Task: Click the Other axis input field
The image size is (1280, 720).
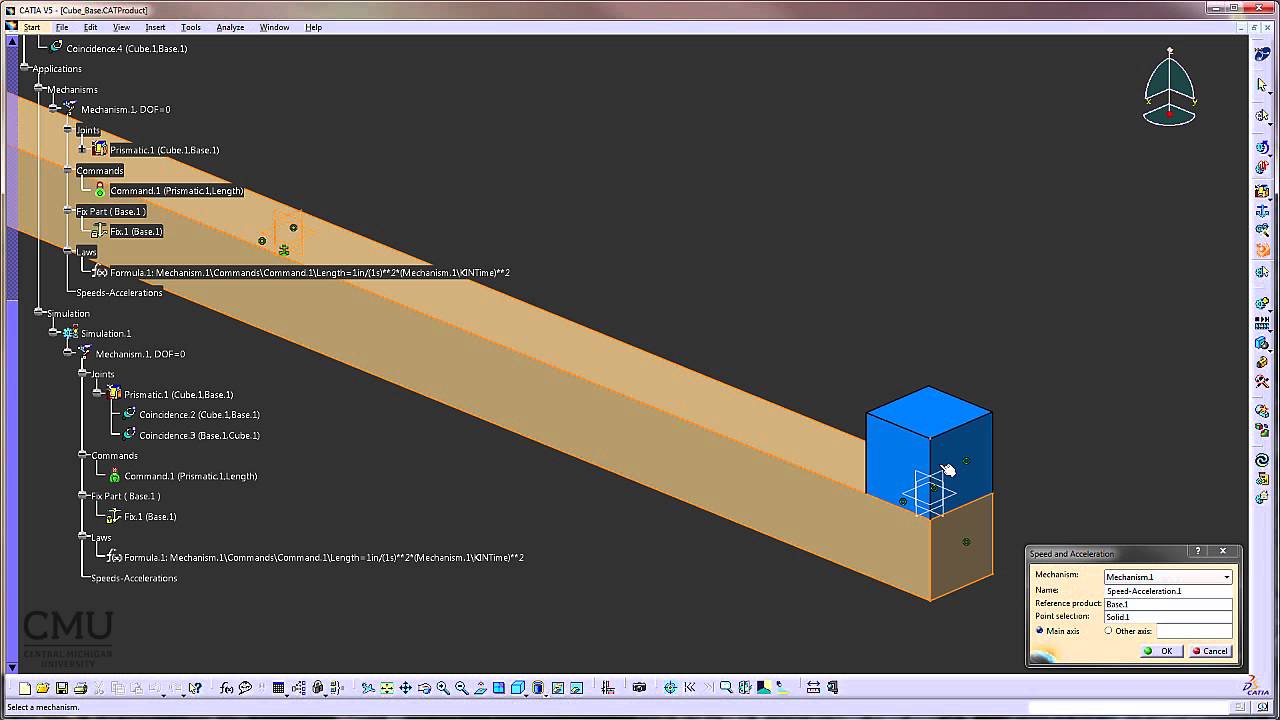Action: [x=1195, y=631]
